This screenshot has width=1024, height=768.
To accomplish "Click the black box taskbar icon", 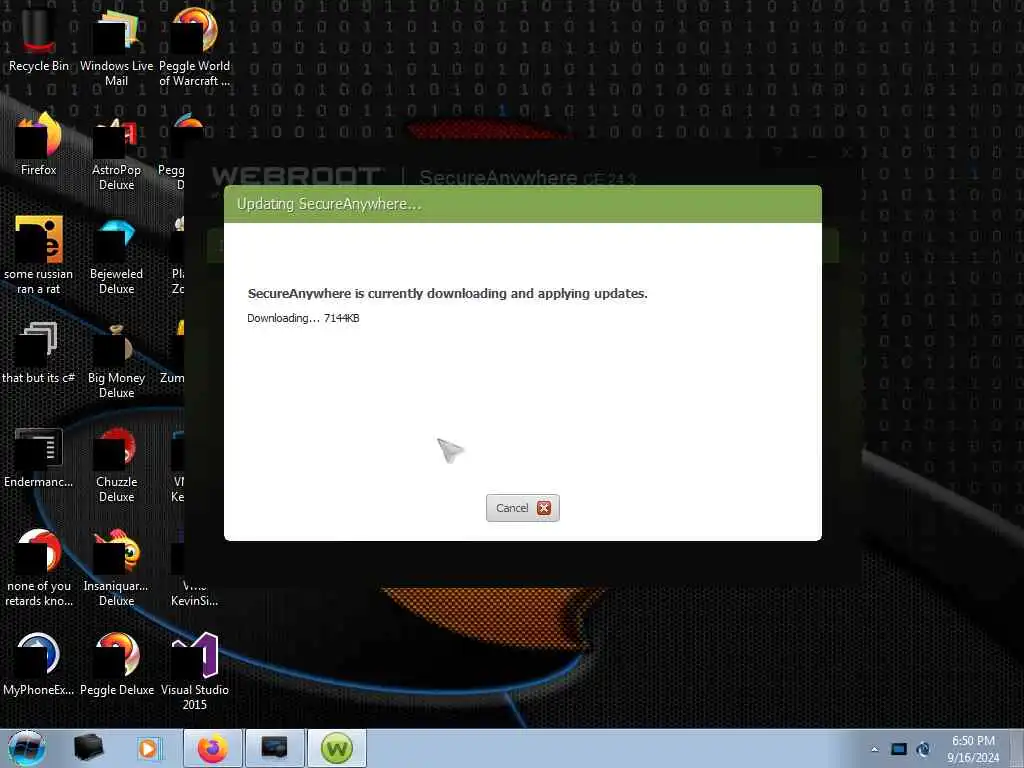I will pos(89,748).
